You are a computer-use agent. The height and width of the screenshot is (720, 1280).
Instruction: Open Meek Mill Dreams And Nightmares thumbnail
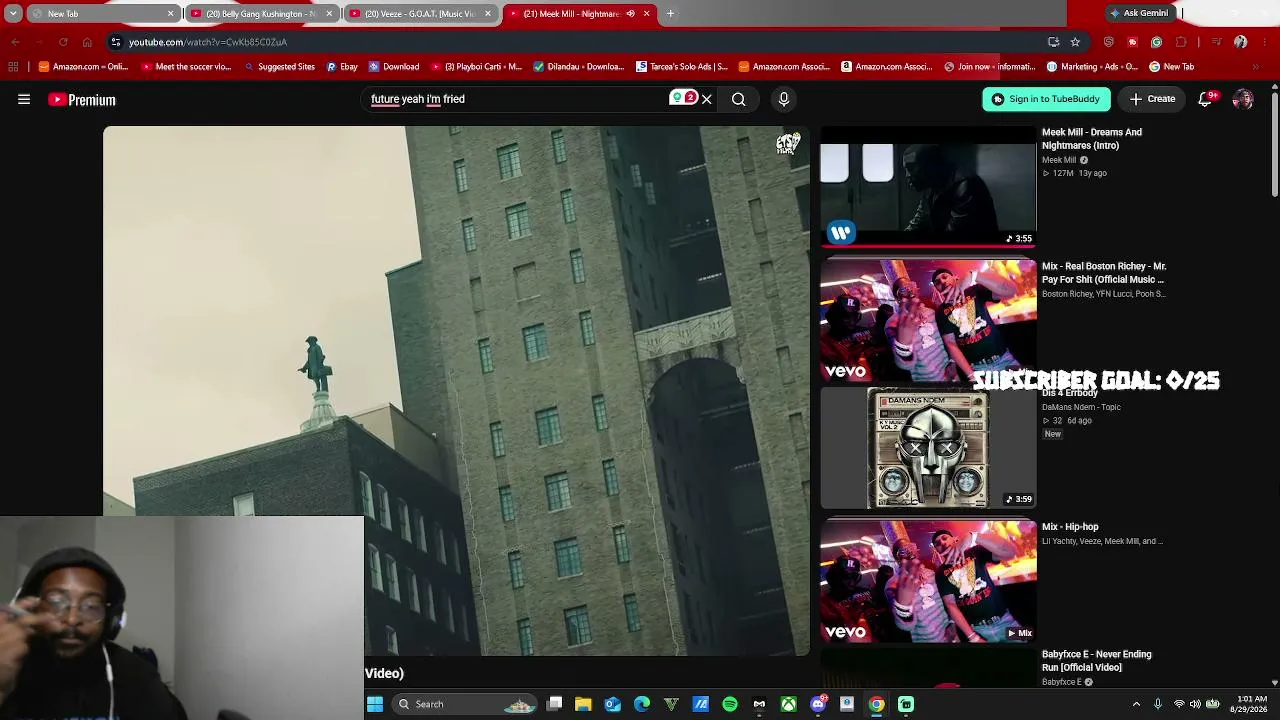click(x=928, y=187)
